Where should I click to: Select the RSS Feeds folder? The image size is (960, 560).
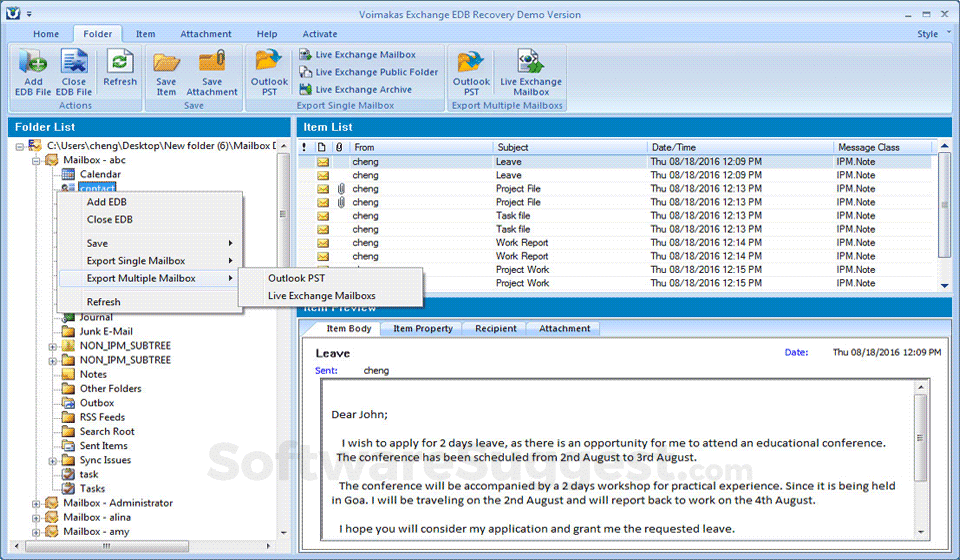pyautogui.click(x=102, y=417)
